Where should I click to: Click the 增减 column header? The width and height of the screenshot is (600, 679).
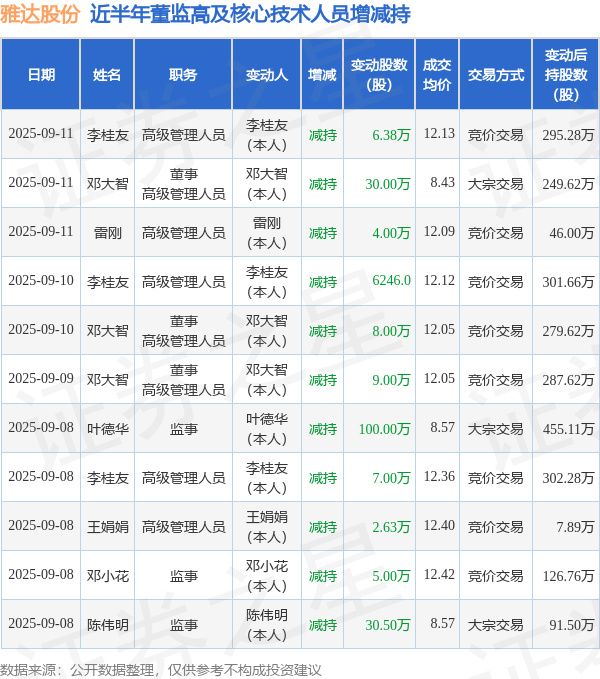click(x=322, y=74)
